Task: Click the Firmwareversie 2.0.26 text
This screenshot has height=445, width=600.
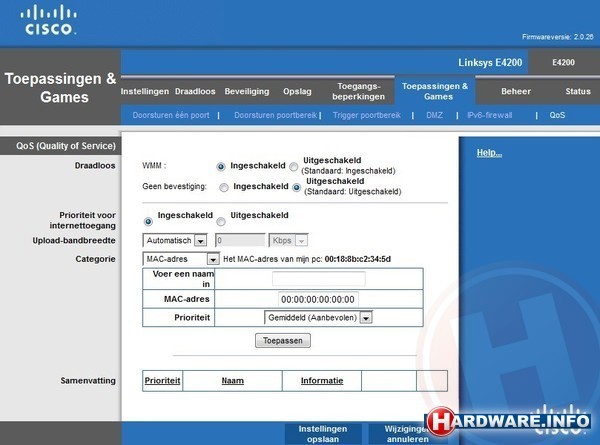Action: point(558,37)
